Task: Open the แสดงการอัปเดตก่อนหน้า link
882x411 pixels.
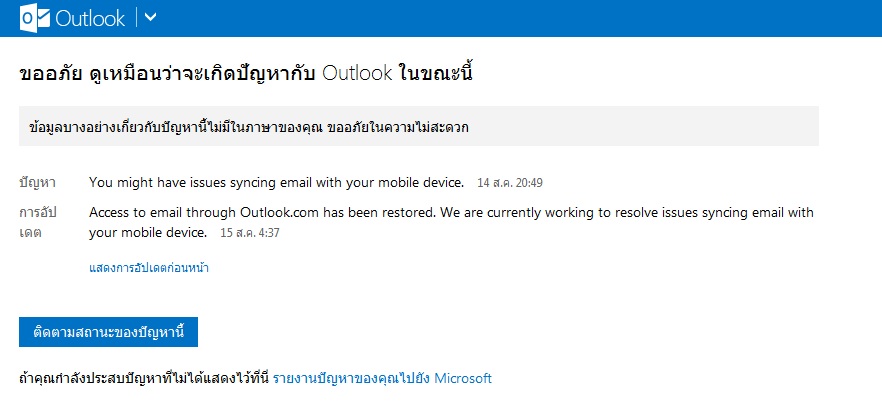Action: [148, 268]
